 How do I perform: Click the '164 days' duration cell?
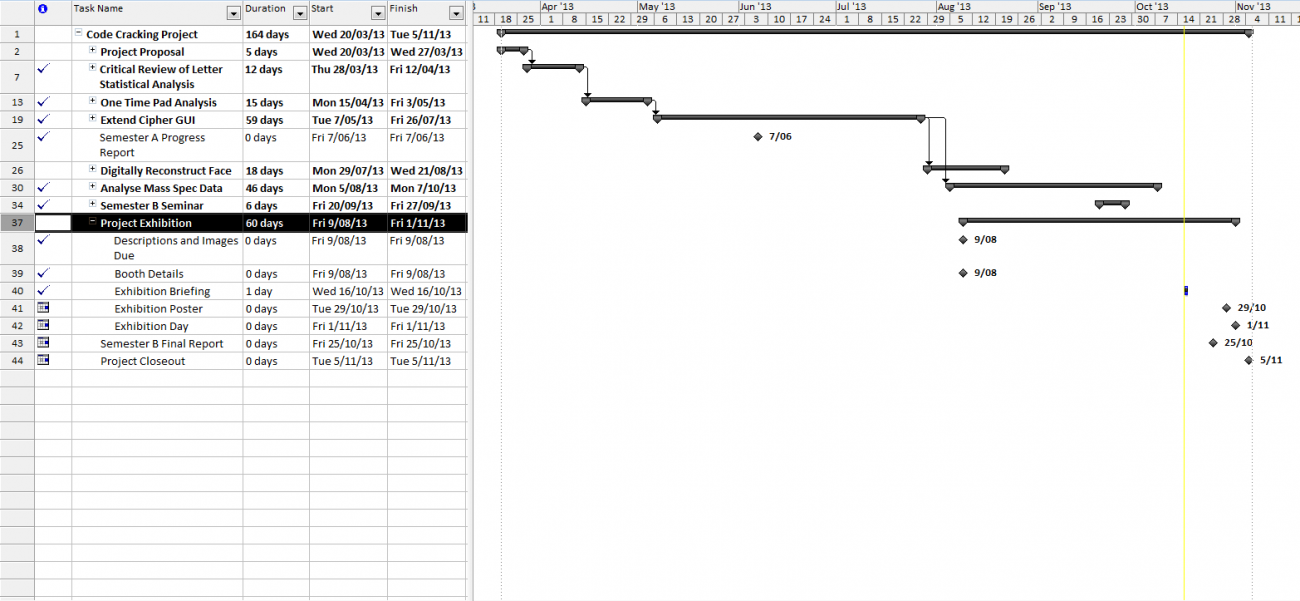pyautogui.click(x=275, y=34)
